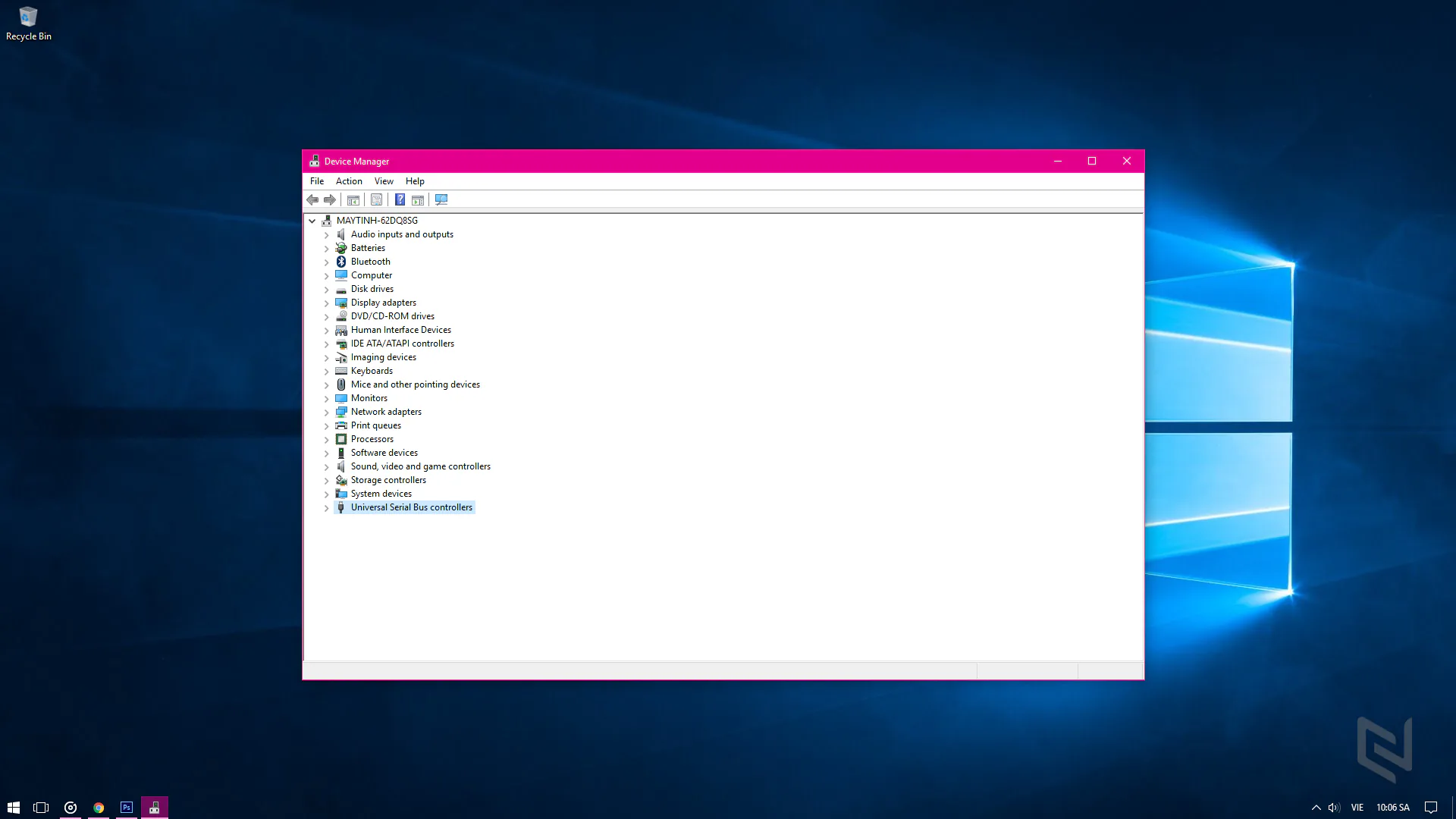Image resolution: width=1456 pixels, height=819 pixels.
Task: Expand Mice and other pointing devices
Action: pyautogui.click(x=327, y=385)
